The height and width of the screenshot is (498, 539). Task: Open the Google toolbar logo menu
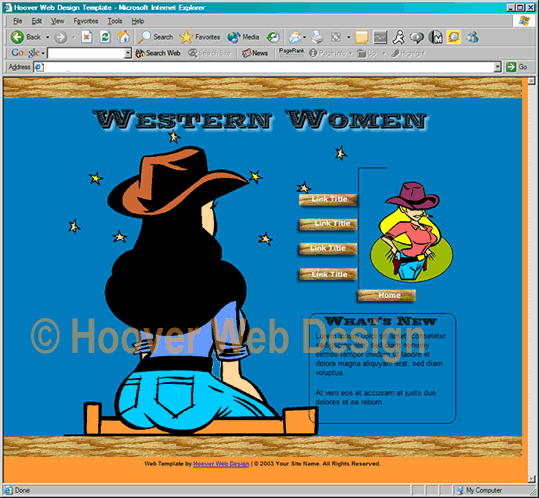coord(28,53)
